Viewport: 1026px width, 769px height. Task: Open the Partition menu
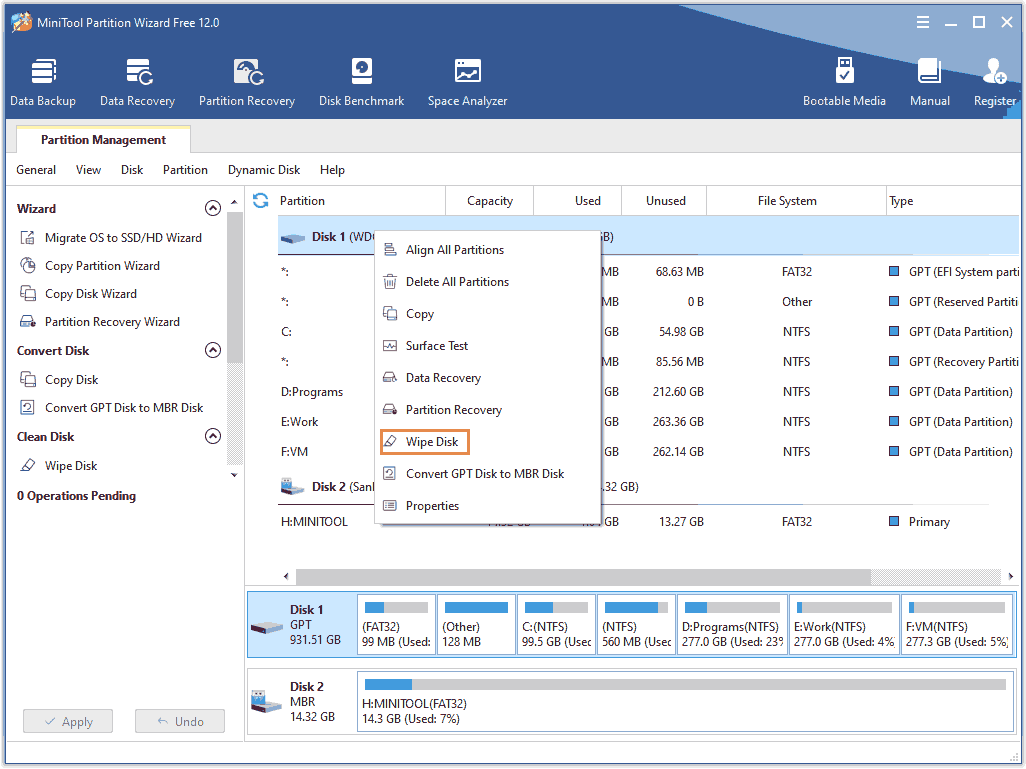point(185,170)
